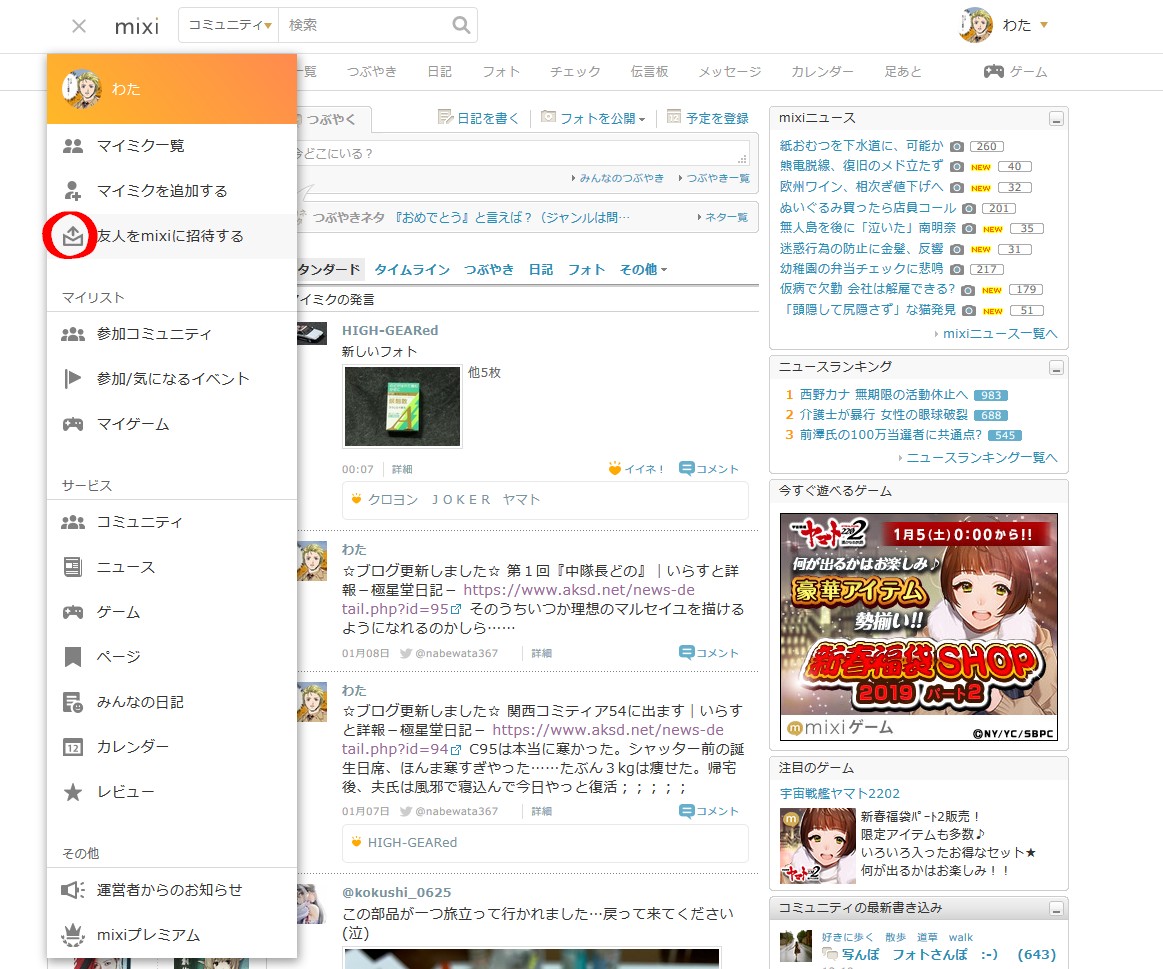
Task: Click the わた profile avatar in header
Action: point(975,24)
